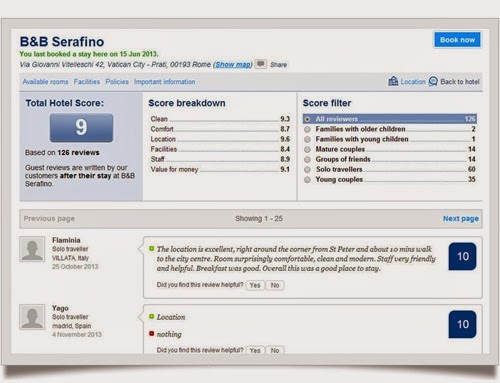Click the Book now button
Viewport: 500px width, 383px height.
[x=457, y=40]
